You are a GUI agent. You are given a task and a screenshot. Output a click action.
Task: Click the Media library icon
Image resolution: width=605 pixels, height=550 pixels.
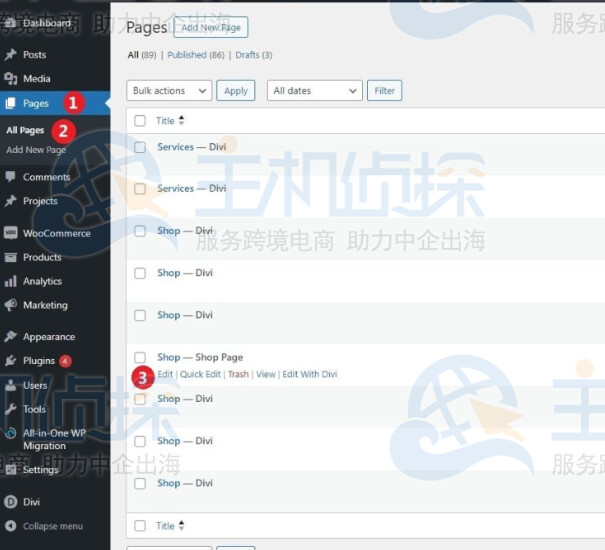click(x=10, y=79)
